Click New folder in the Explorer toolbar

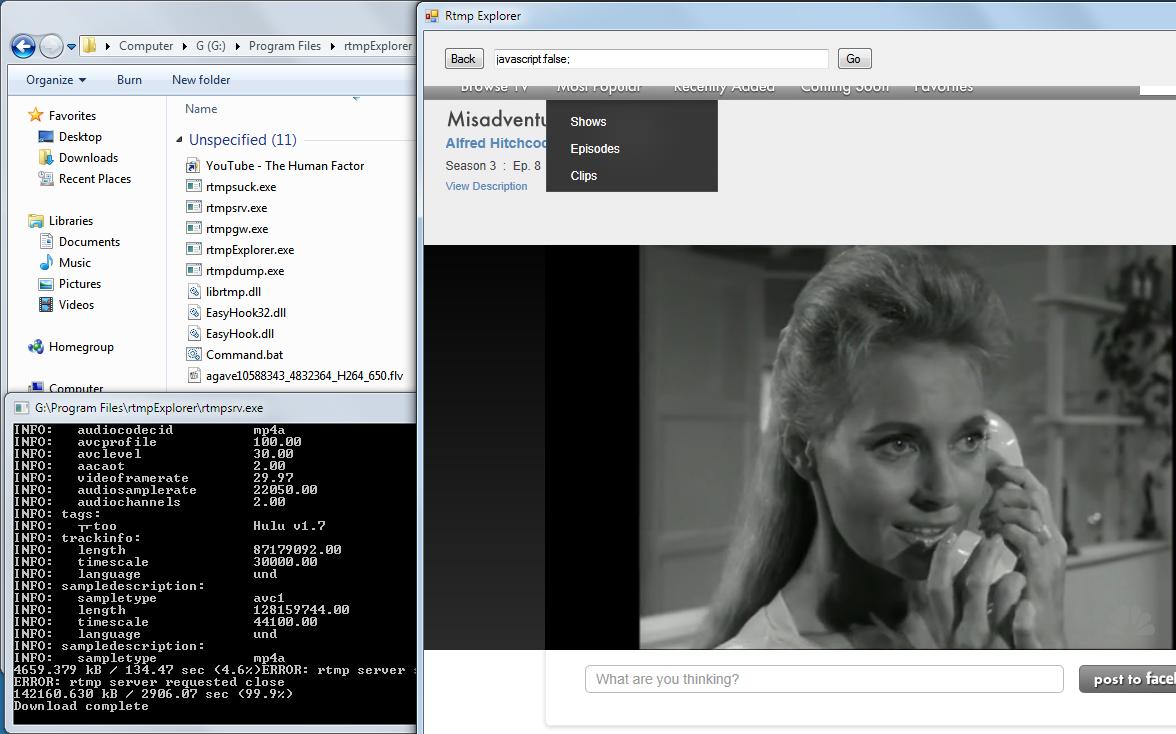point(201,79)
